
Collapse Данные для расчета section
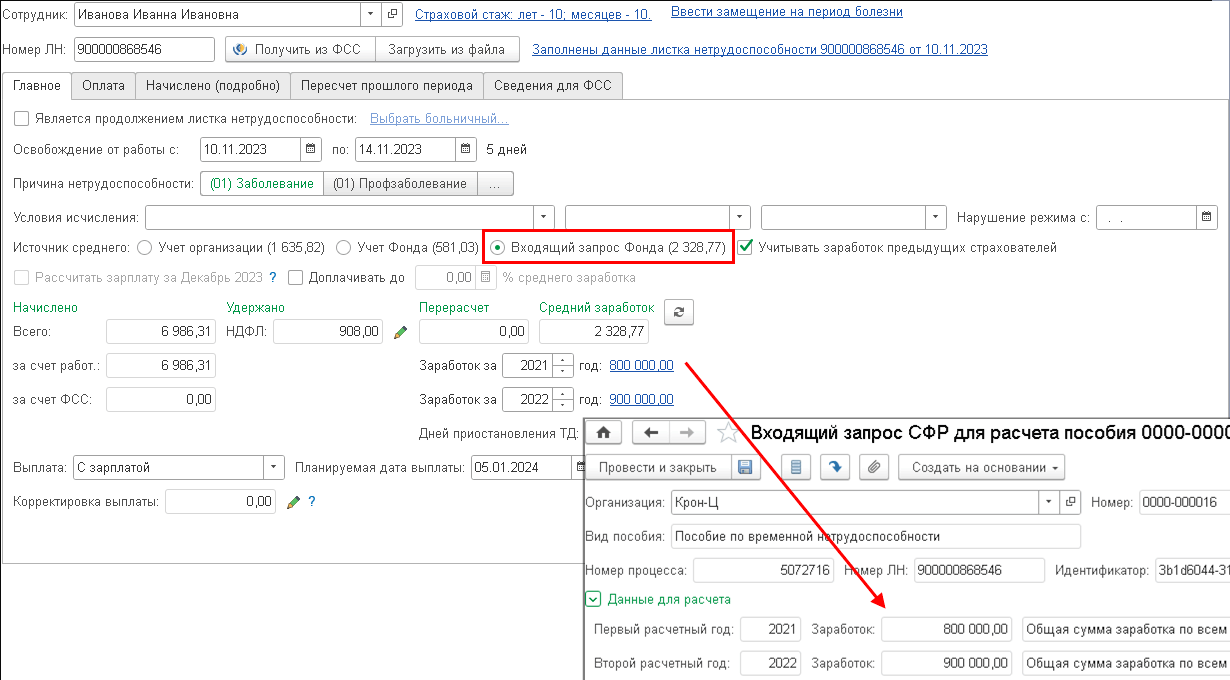[591, 599]
